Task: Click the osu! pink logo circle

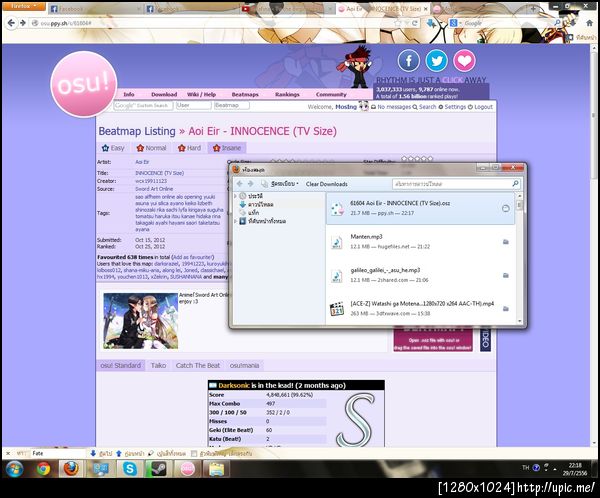Action: tap(84, 84)
